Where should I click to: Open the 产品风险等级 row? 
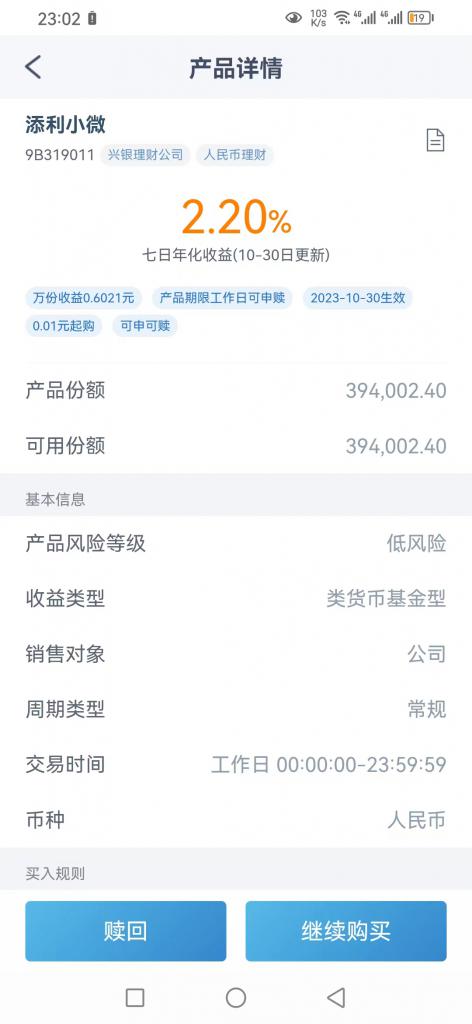(236, 543)
